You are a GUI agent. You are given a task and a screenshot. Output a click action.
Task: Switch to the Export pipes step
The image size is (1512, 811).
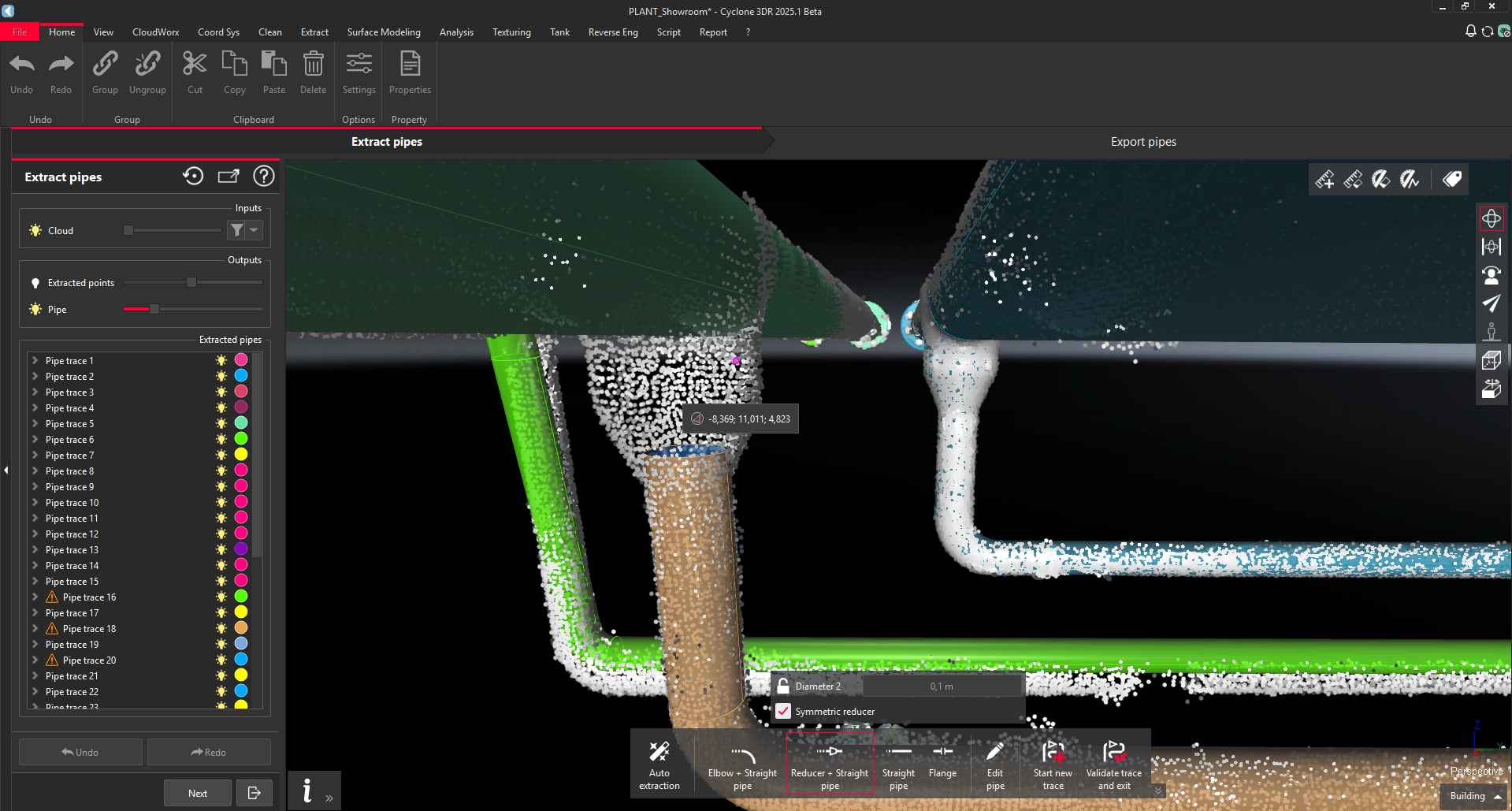click(x=1142, y=142)
